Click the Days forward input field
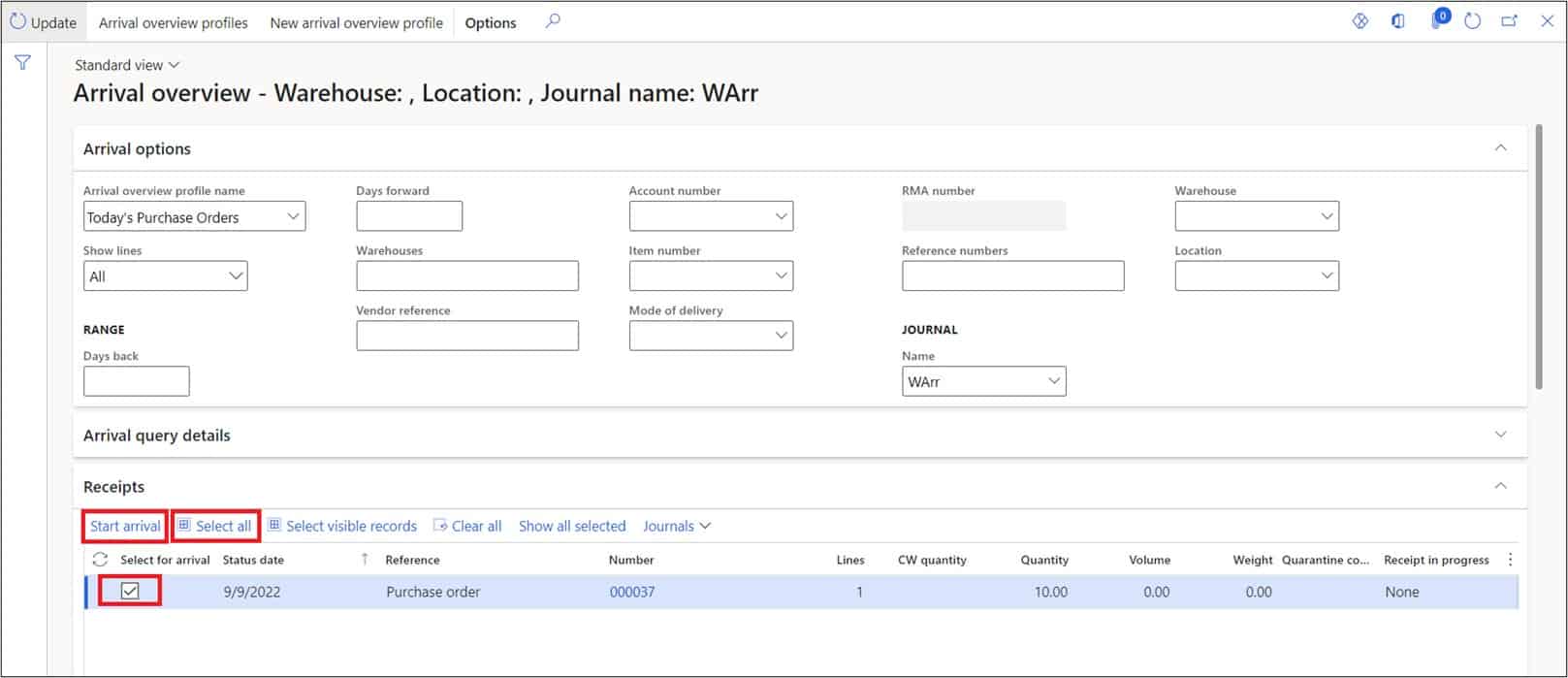The width and height of the screenshot is (1568, 678). (x=409, y=216)
